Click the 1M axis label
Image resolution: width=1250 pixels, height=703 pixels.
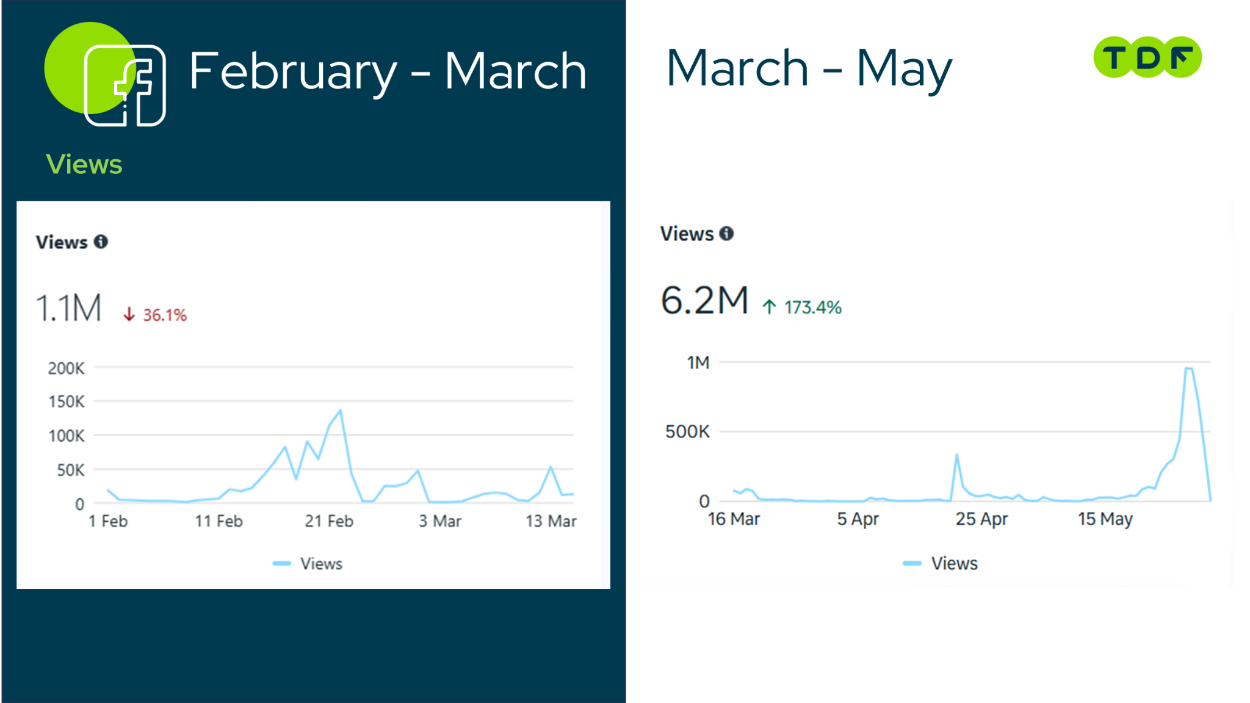698,363
